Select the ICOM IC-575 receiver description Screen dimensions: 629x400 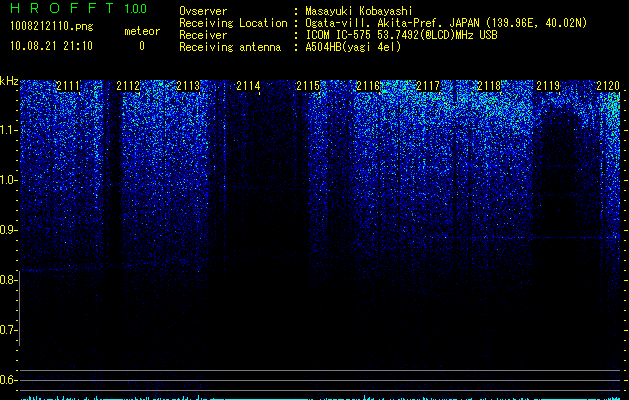pyautogui.click(x=401, y=35)
